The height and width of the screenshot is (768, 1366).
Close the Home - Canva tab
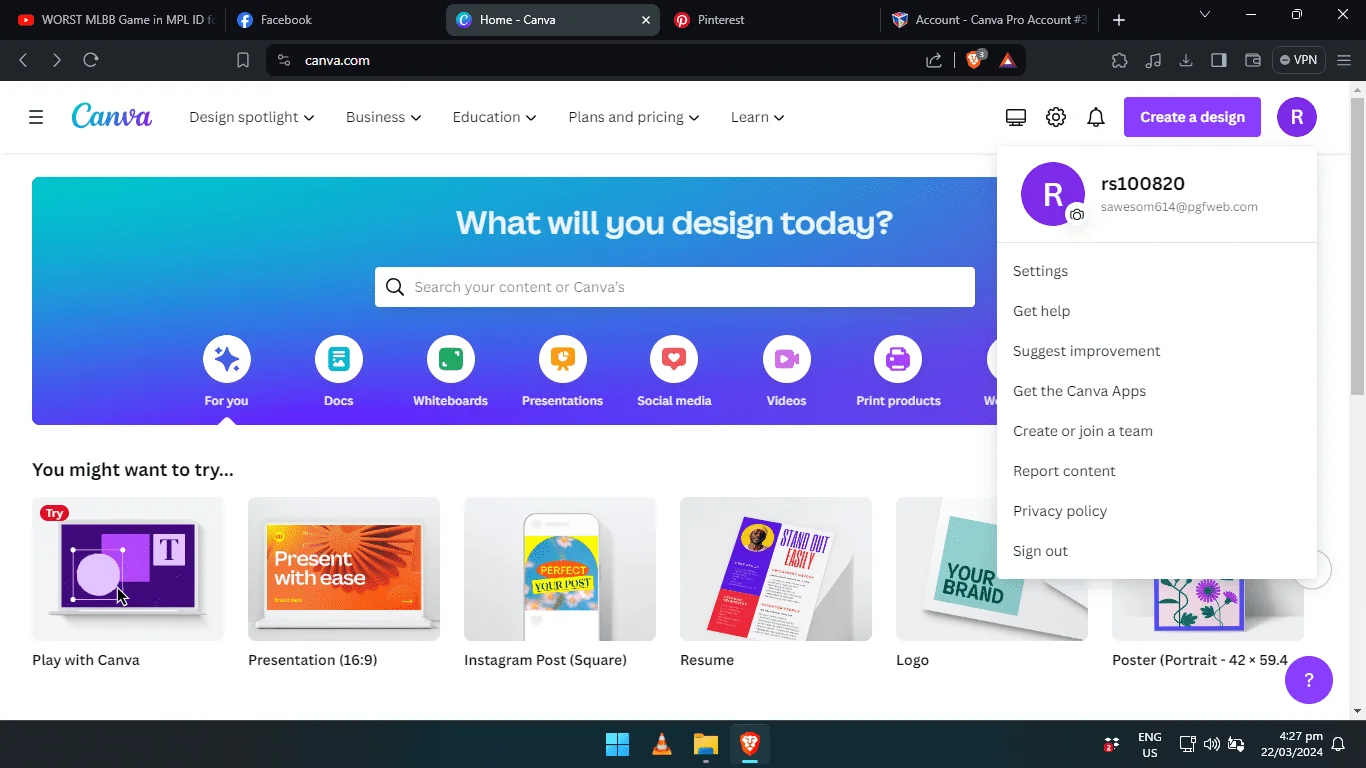pyautogui.click(x=646, y=20)
